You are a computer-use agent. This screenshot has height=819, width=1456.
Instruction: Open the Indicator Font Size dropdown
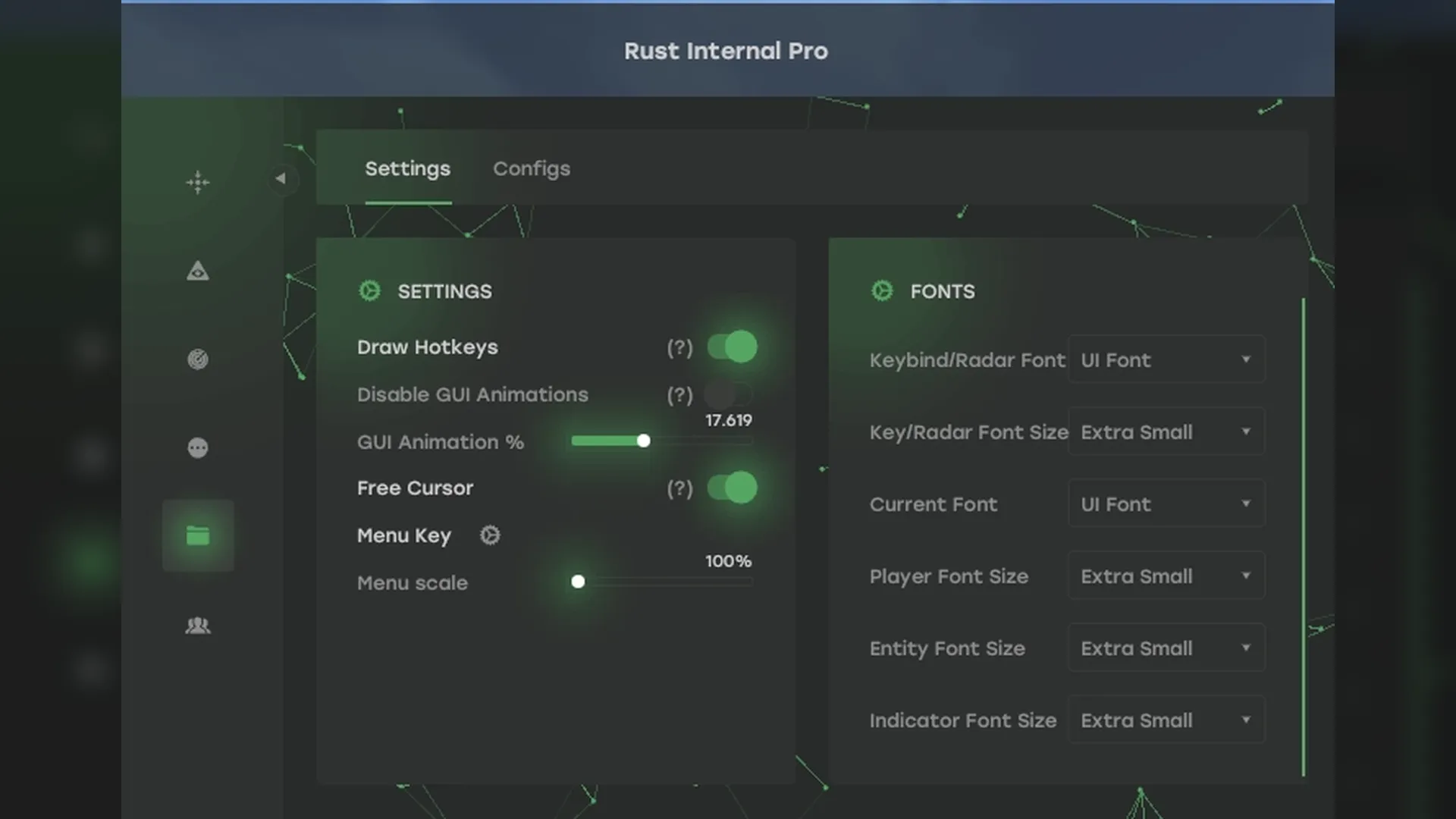tap(1166, 720)
